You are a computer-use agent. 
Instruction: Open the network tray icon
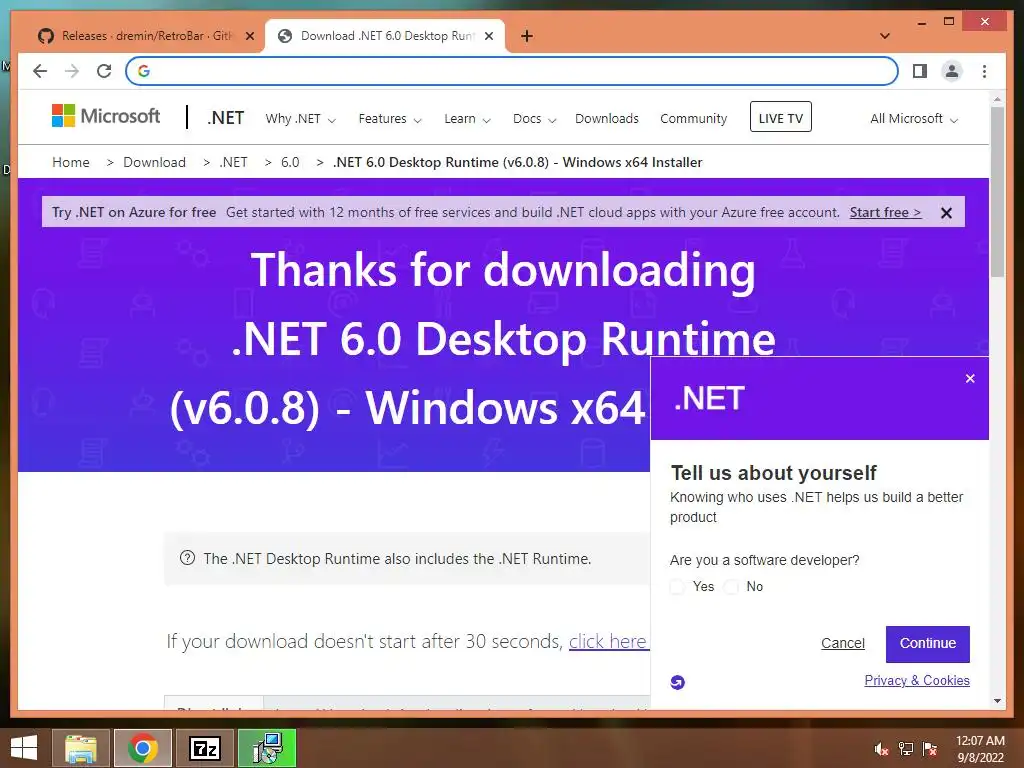[x=906, y=749]
